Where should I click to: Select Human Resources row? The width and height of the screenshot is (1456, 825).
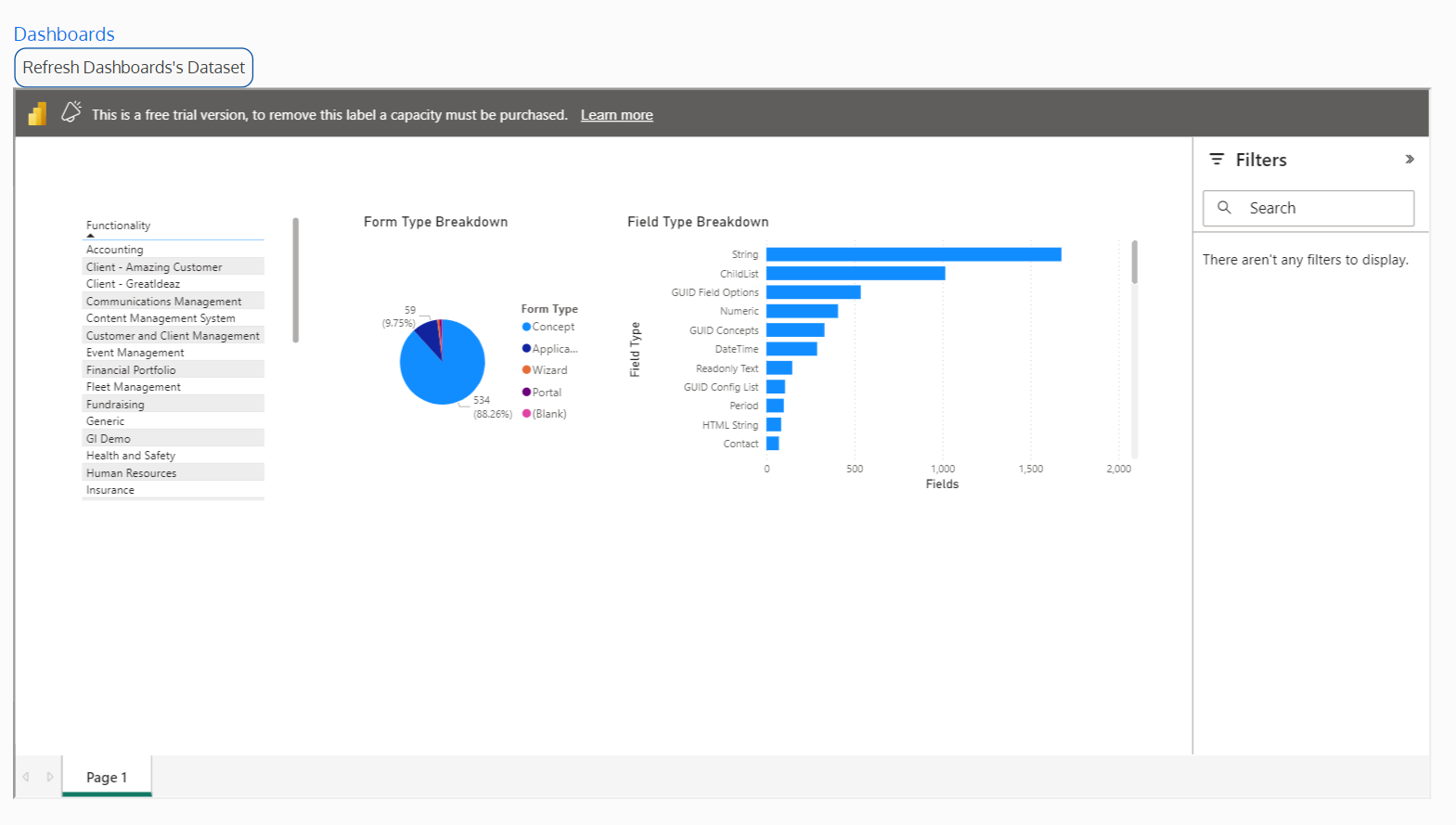174,473
